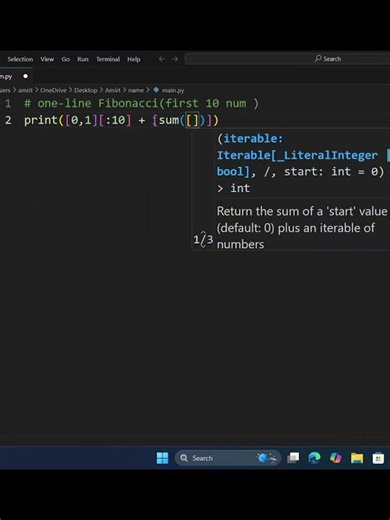
Task: Click line number 1 in the gutter
Action: 8,103
